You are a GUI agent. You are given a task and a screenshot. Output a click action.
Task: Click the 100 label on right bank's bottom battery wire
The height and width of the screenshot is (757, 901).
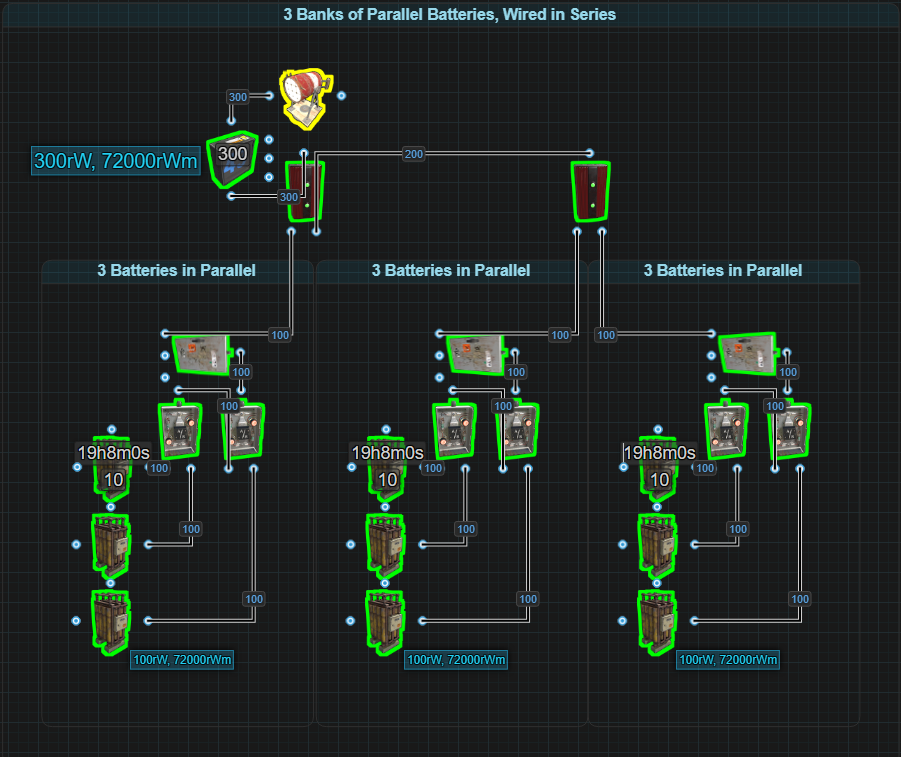[x=800, y=599]
